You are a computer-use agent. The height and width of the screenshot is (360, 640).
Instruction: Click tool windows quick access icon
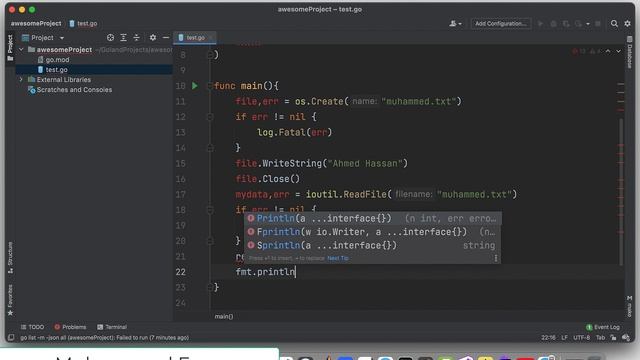tap(11, 338)
